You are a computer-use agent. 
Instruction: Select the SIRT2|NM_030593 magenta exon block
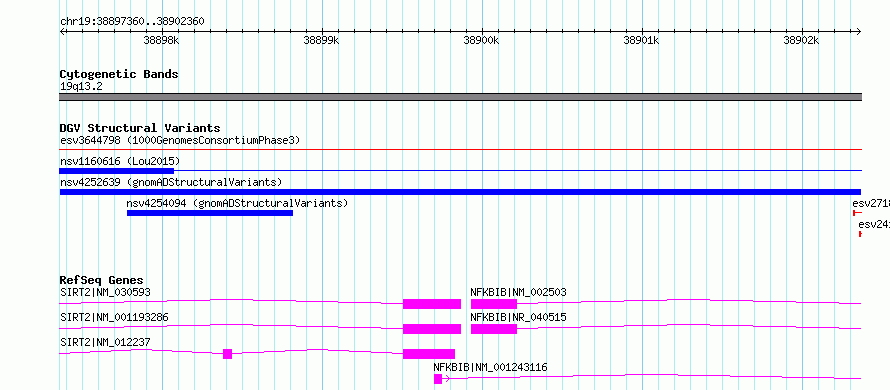pyautogui.click(x=431, y=304)
